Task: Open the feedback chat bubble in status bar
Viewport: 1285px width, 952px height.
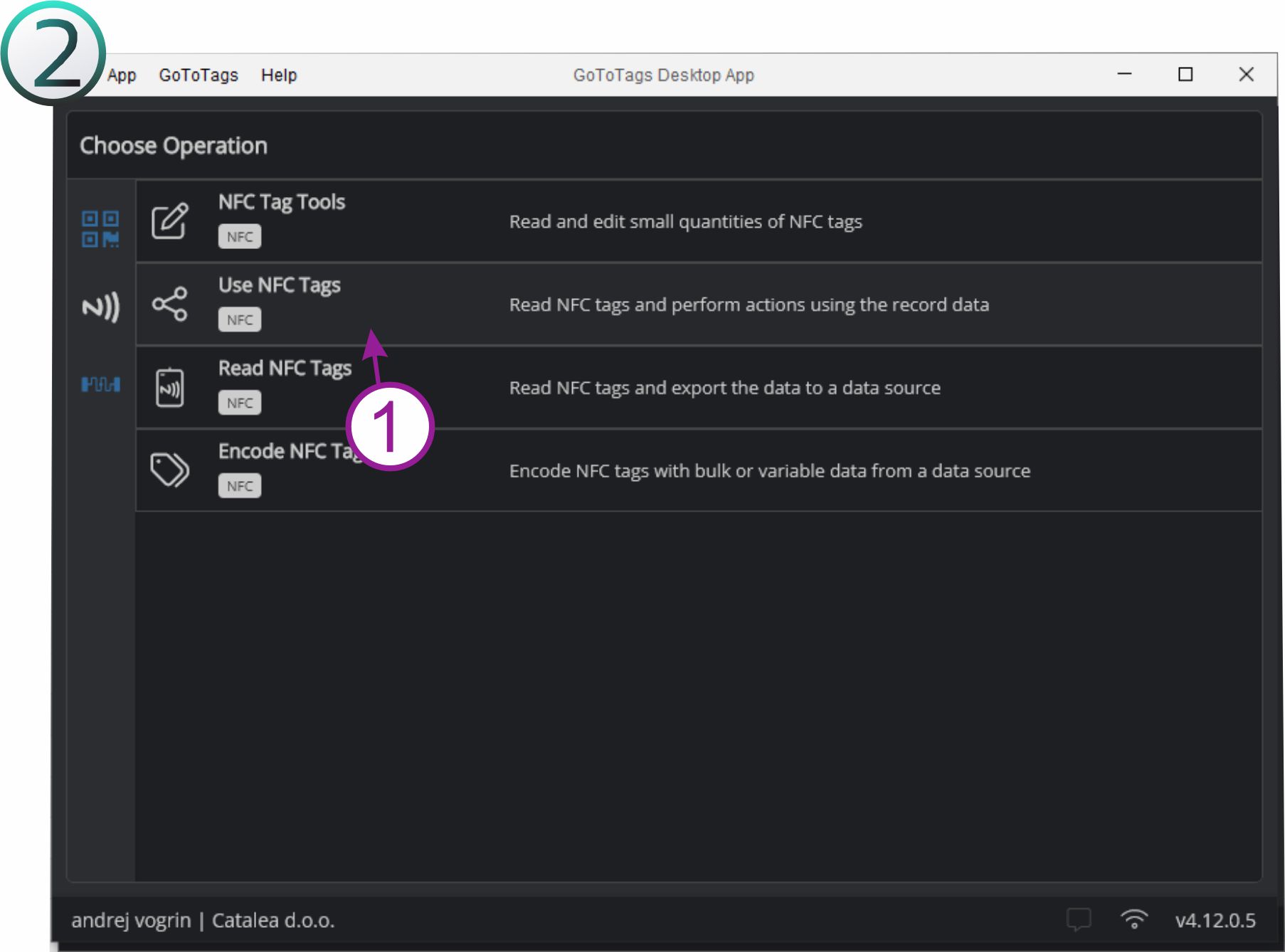Action: click(1079, 919)
